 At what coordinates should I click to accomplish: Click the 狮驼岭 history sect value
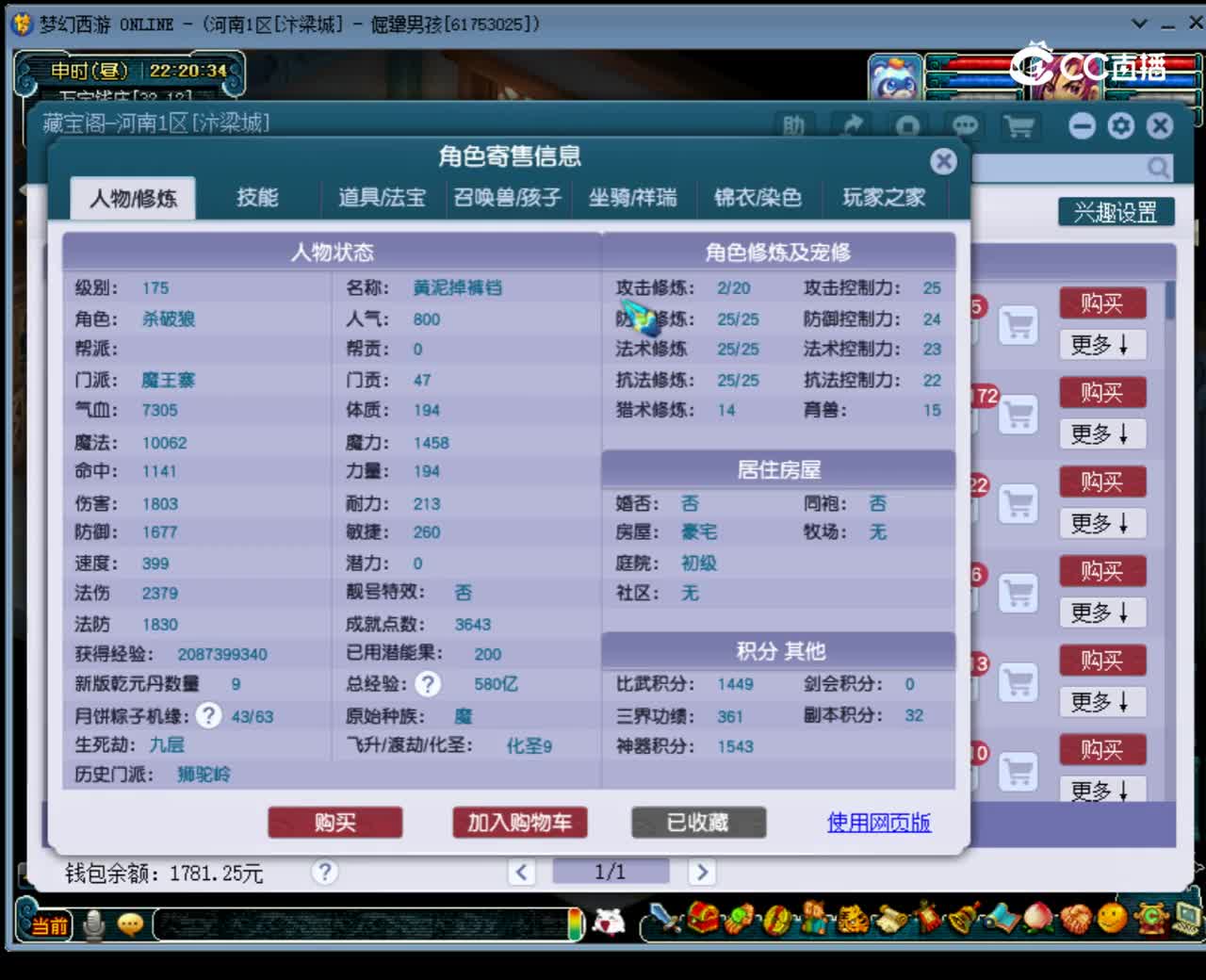click(204, 774)
